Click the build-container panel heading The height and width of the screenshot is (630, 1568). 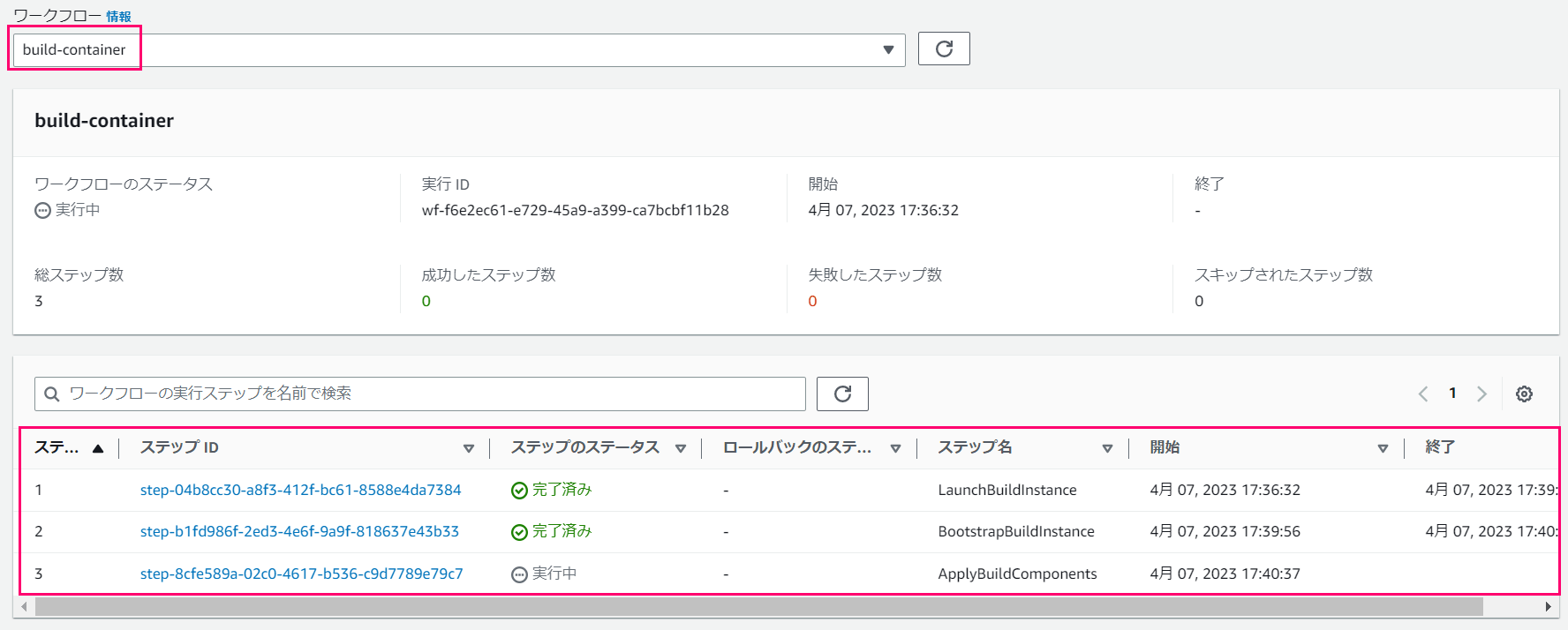(104, 121)
